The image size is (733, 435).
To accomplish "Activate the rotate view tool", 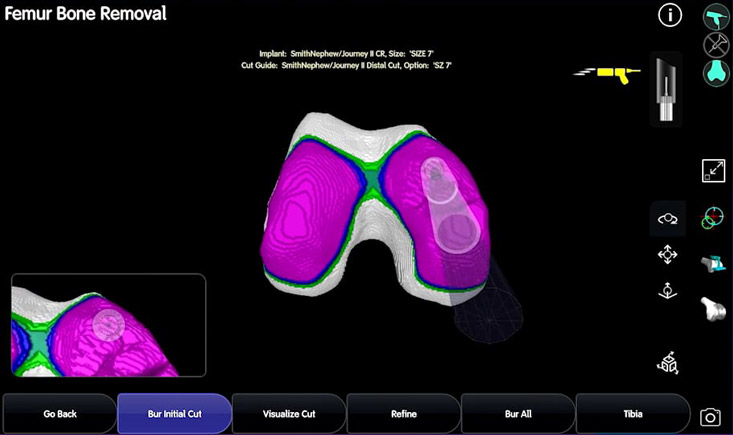I will (668, 219).
